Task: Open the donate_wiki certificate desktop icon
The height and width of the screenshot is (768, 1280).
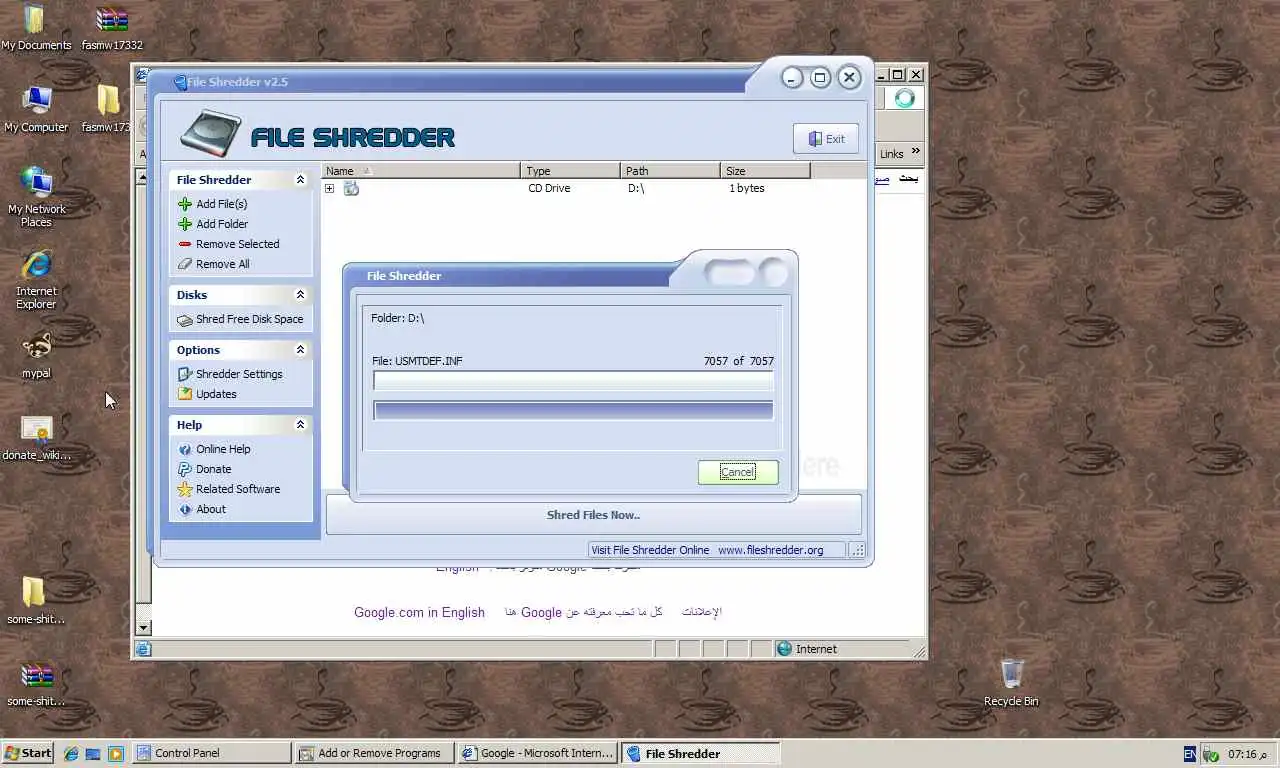Action: [x=36, y=437]
